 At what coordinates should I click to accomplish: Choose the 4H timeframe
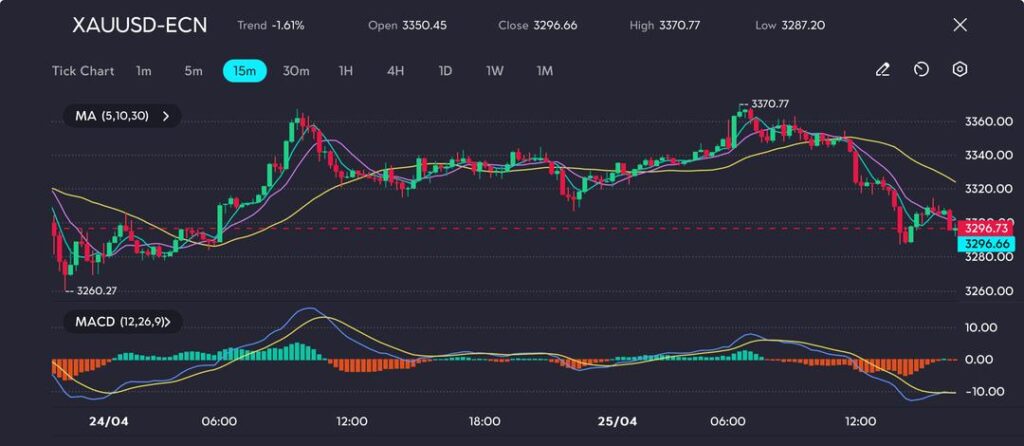coord(395,71)
